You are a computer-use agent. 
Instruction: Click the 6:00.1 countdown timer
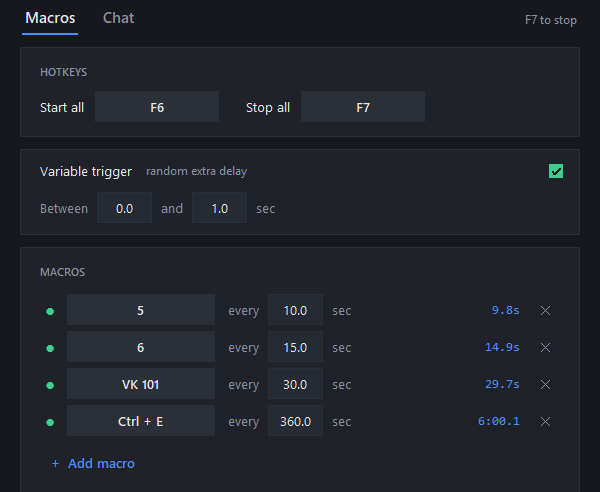point(499,421)
